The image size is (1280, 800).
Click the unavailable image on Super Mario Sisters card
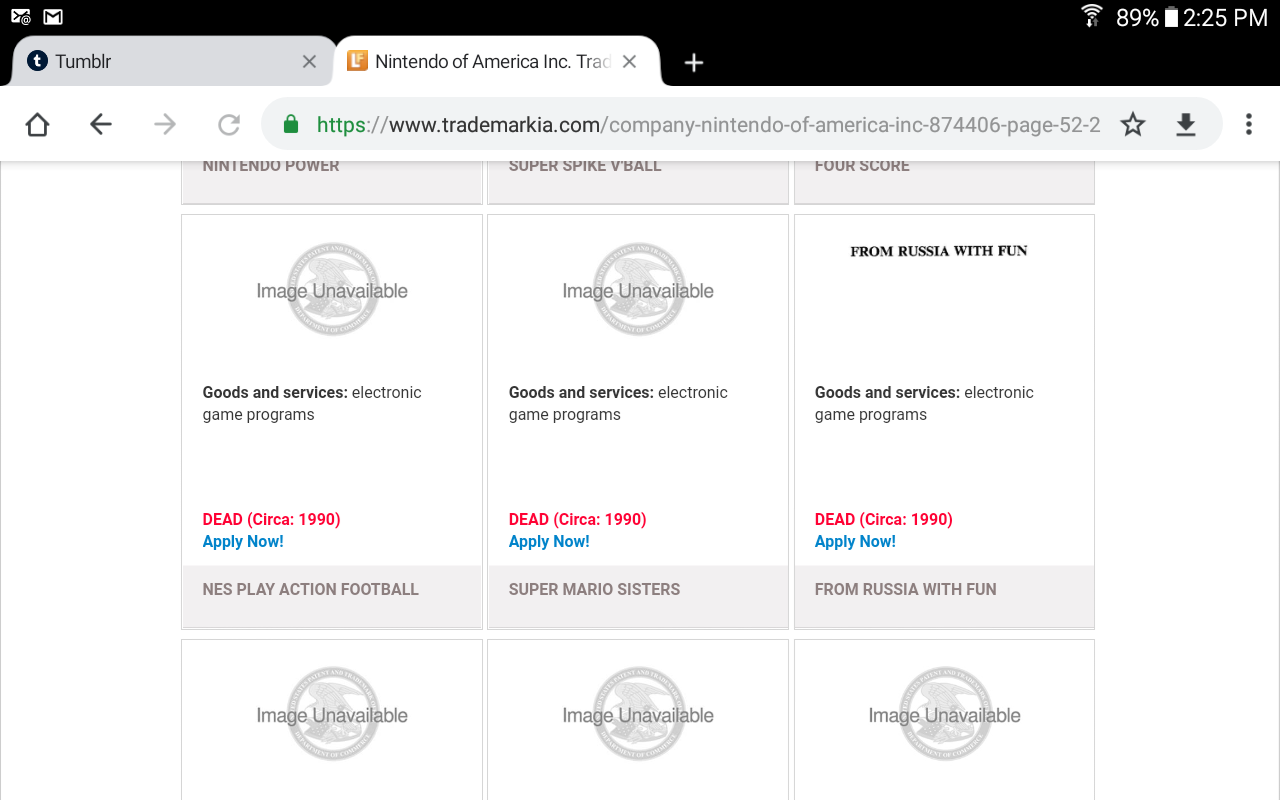(638, 290)
